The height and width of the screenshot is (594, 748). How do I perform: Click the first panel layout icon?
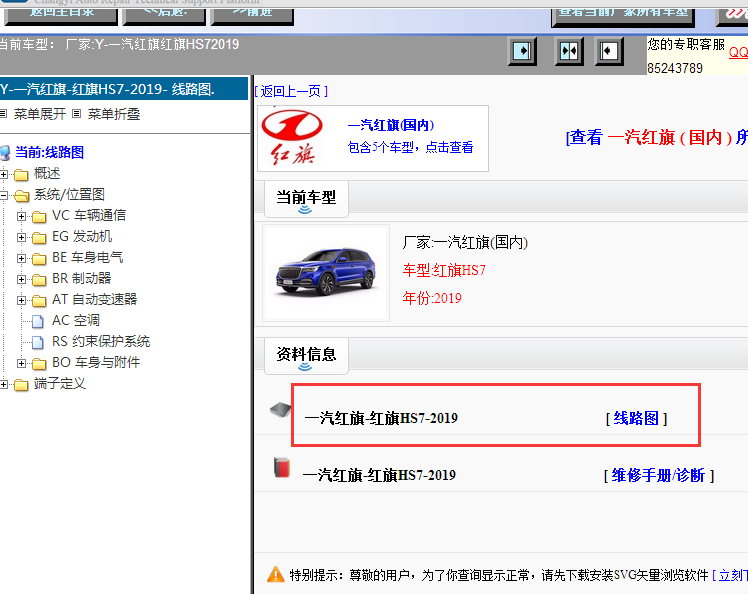point(522,51)
